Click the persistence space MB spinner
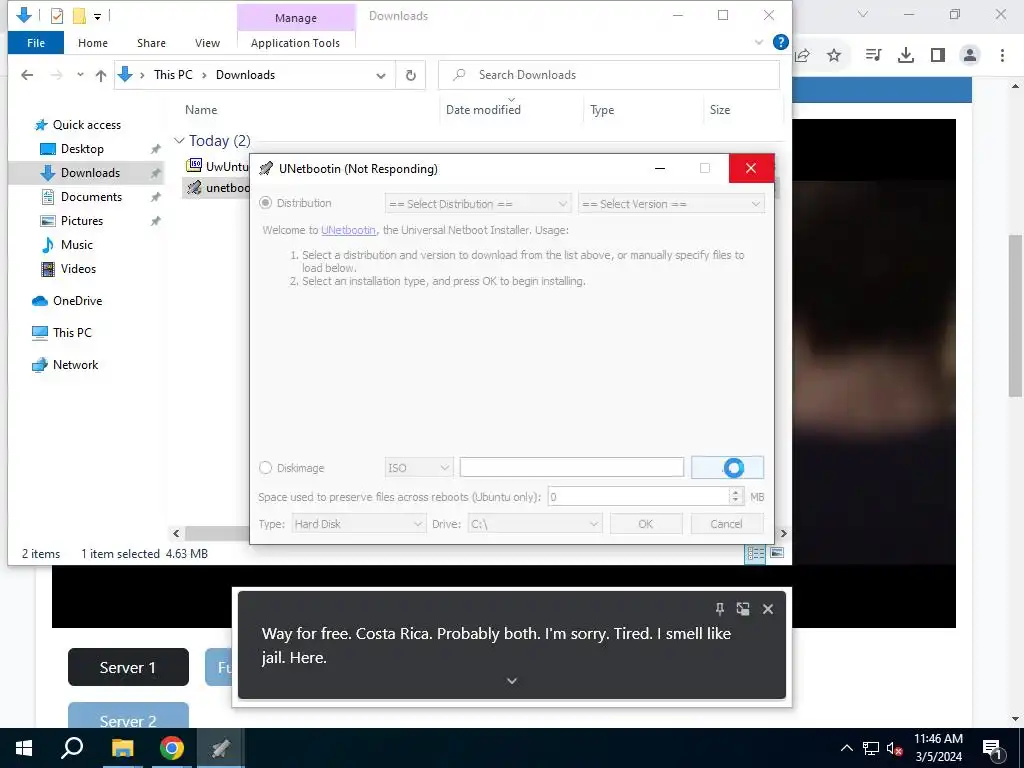 point(735,497)
